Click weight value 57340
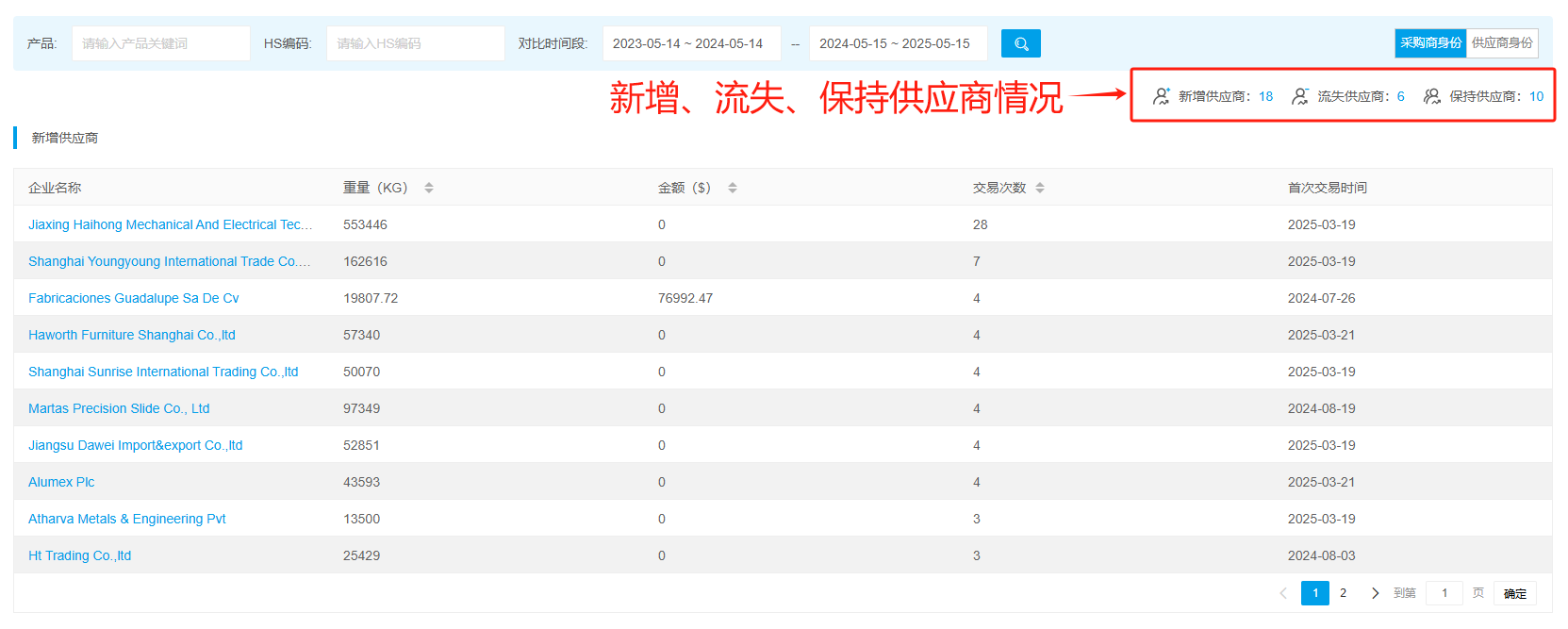 tap(361, 335)
